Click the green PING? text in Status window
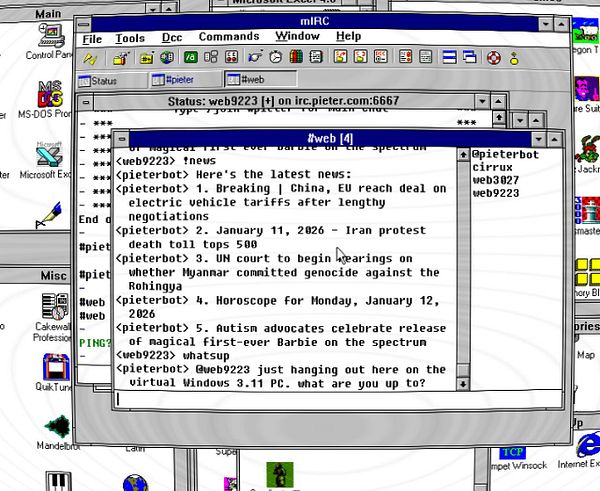Image resolution: width=600 pixels, height=491 pixels. point(94,343)
